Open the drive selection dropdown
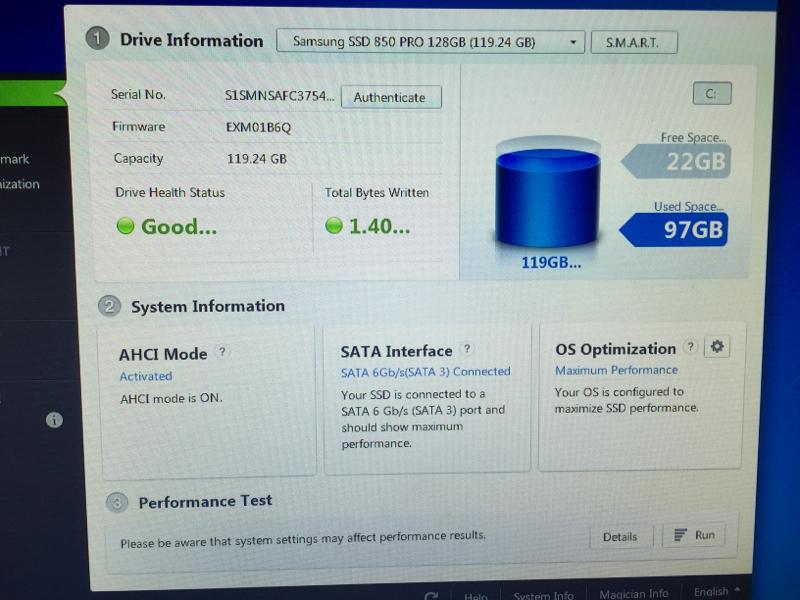800x600 pixels. click(x=430, y=42)
